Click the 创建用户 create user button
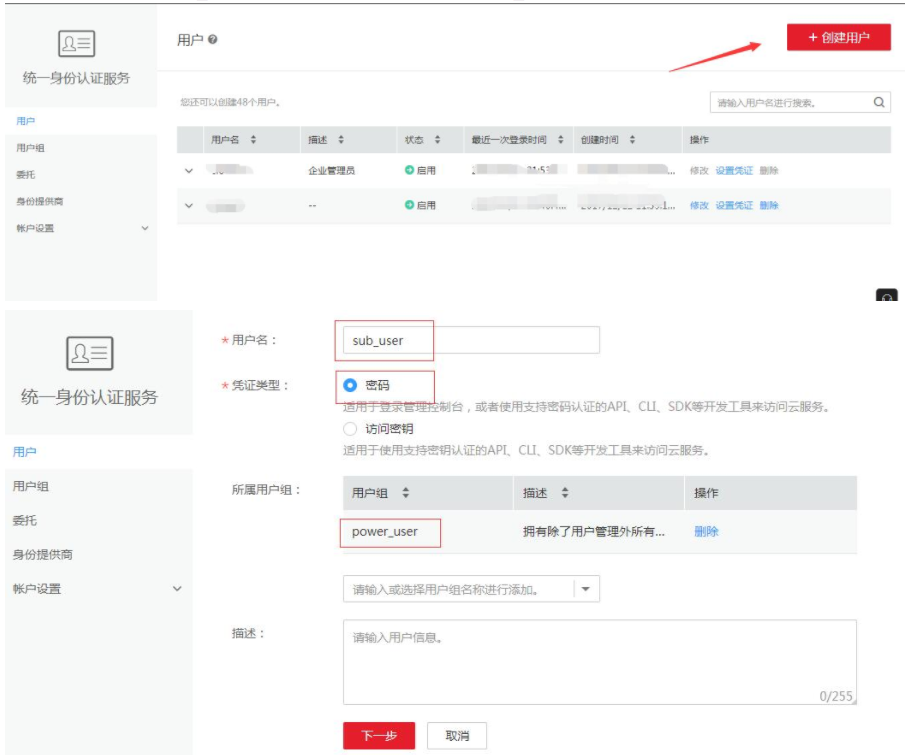 click(x=838, y=38)
